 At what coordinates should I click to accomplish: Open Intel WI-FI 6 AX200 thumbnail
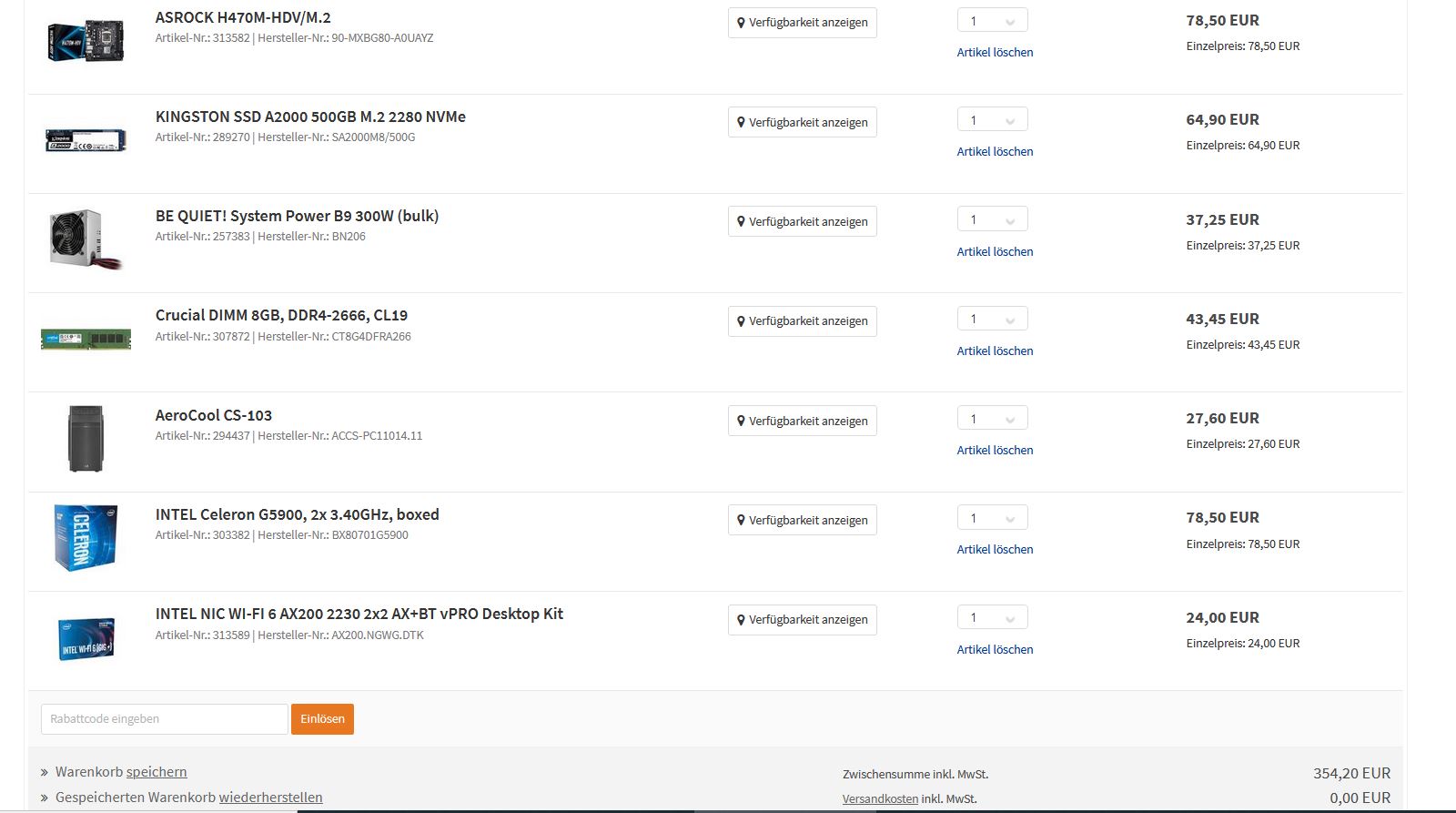point(86,638)
